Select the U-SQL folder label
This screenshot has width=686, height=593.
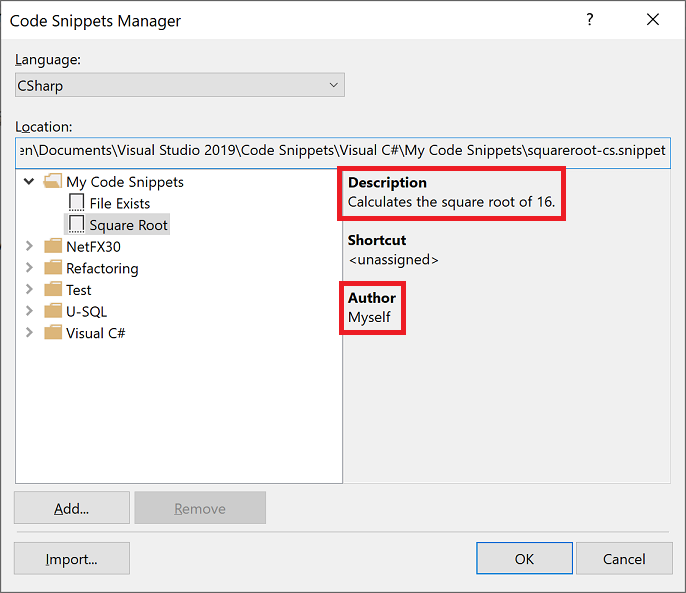click(x=86, y=312)
